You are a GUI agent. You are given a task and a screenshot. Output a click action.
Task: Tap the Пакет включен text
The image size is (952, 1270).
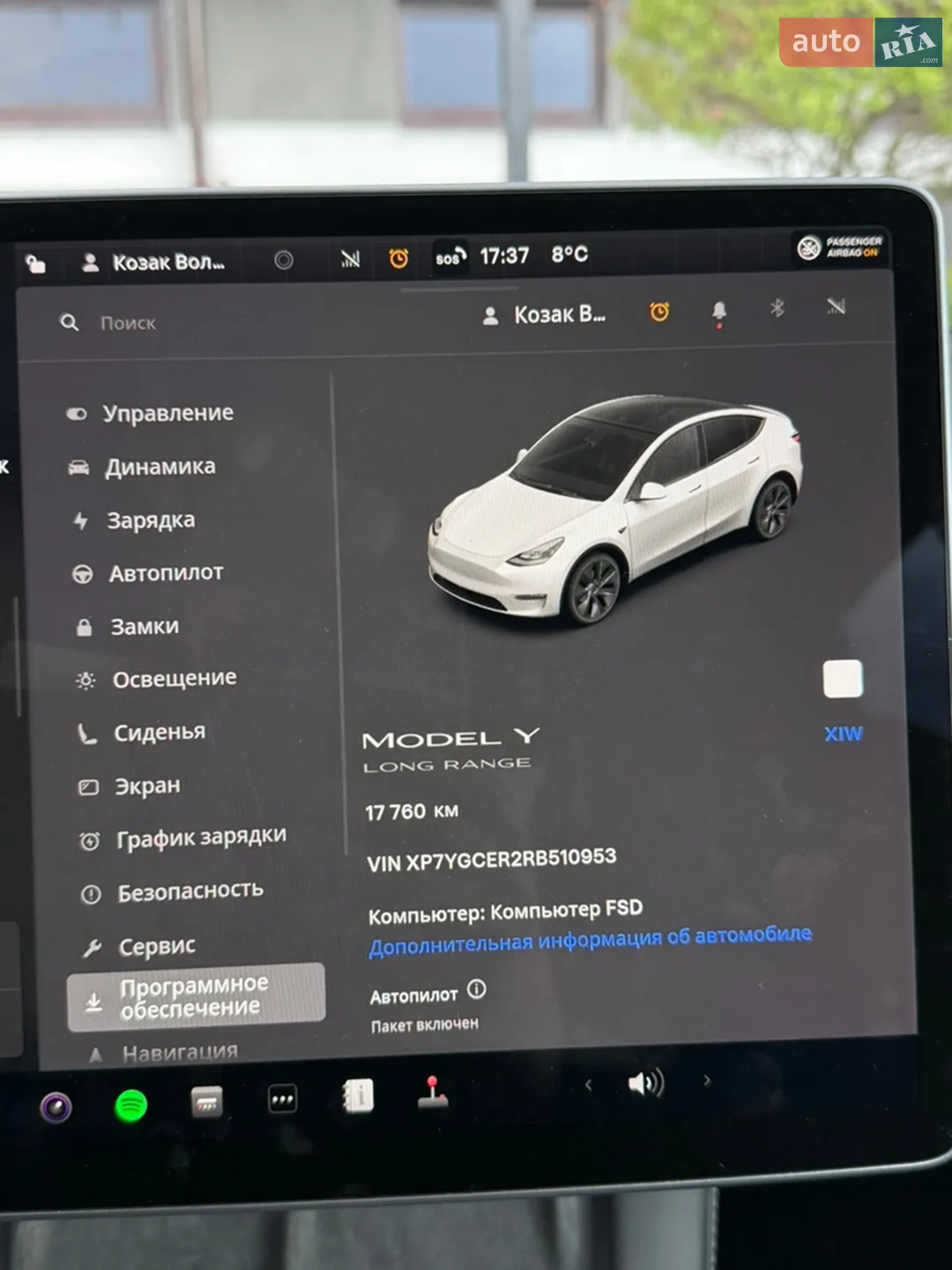point(425,1025)
